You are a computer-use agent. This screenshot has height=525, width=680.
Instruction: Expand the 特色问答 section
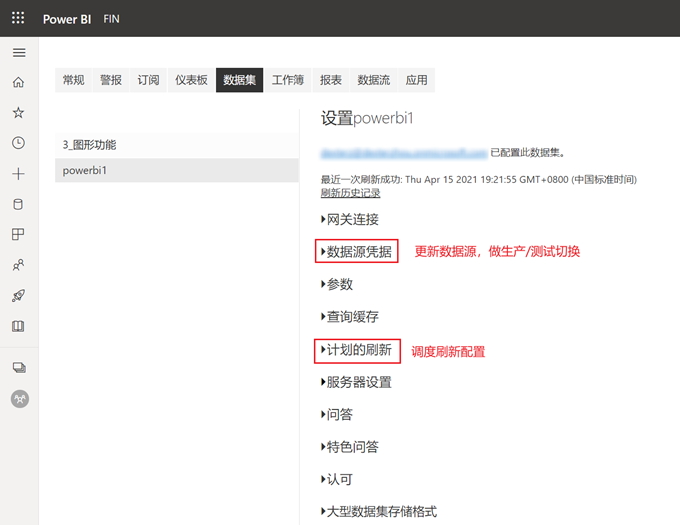tap(350, 447)
